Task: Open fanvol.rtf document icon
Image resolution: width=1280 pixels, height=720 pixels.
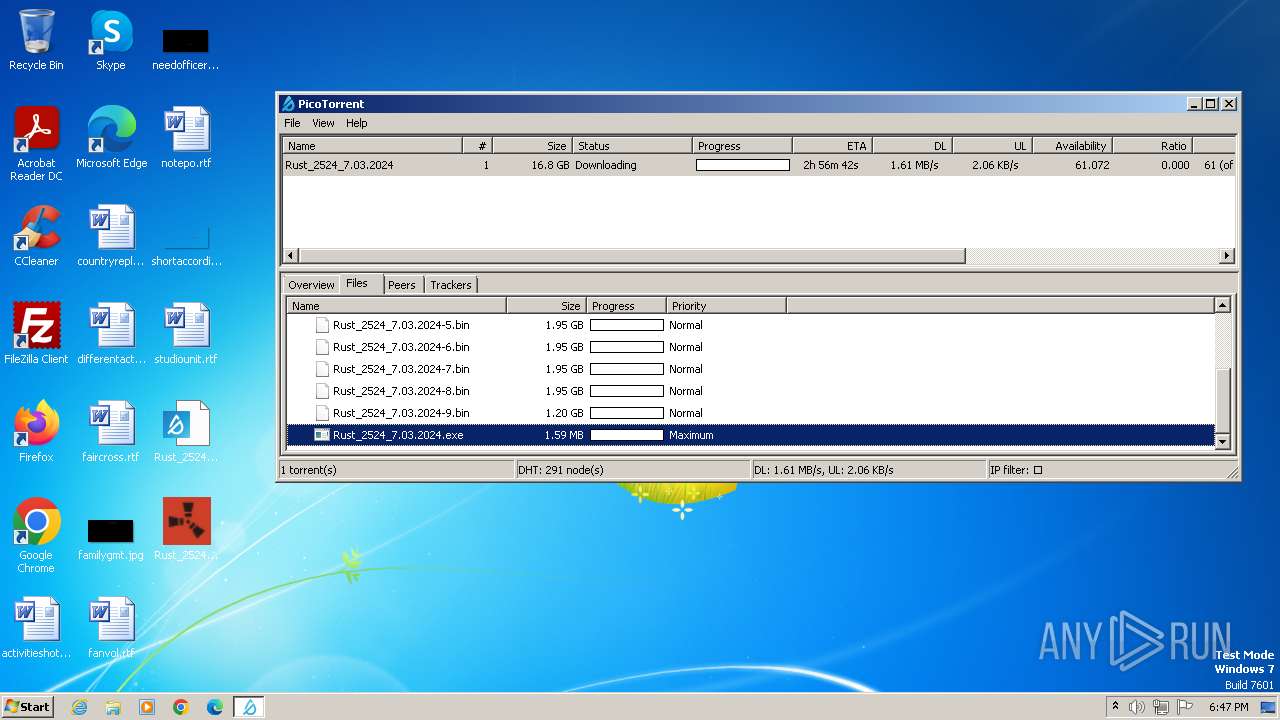Action: [111, 628]
